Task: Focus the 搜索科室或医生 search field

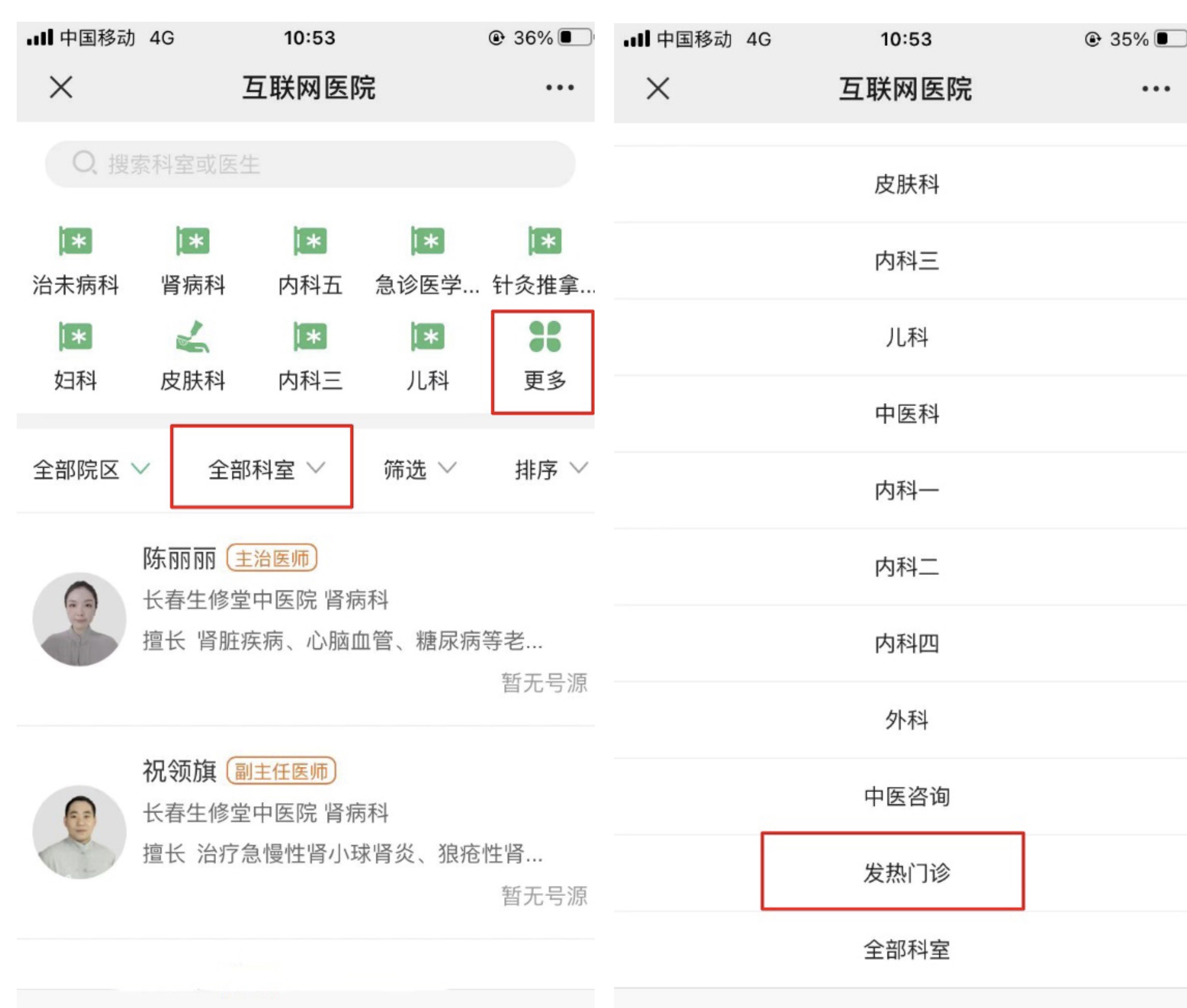Action: (310, 164)
